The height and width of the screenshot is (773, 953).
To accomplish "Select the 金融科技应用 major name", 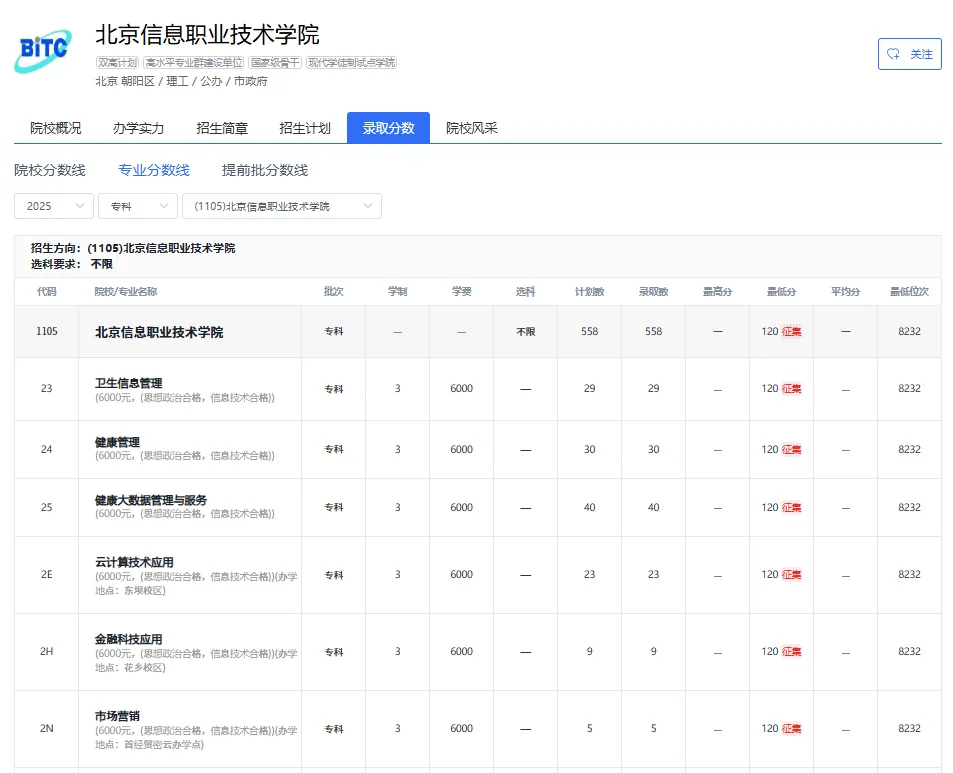I will tap(128, 639).
